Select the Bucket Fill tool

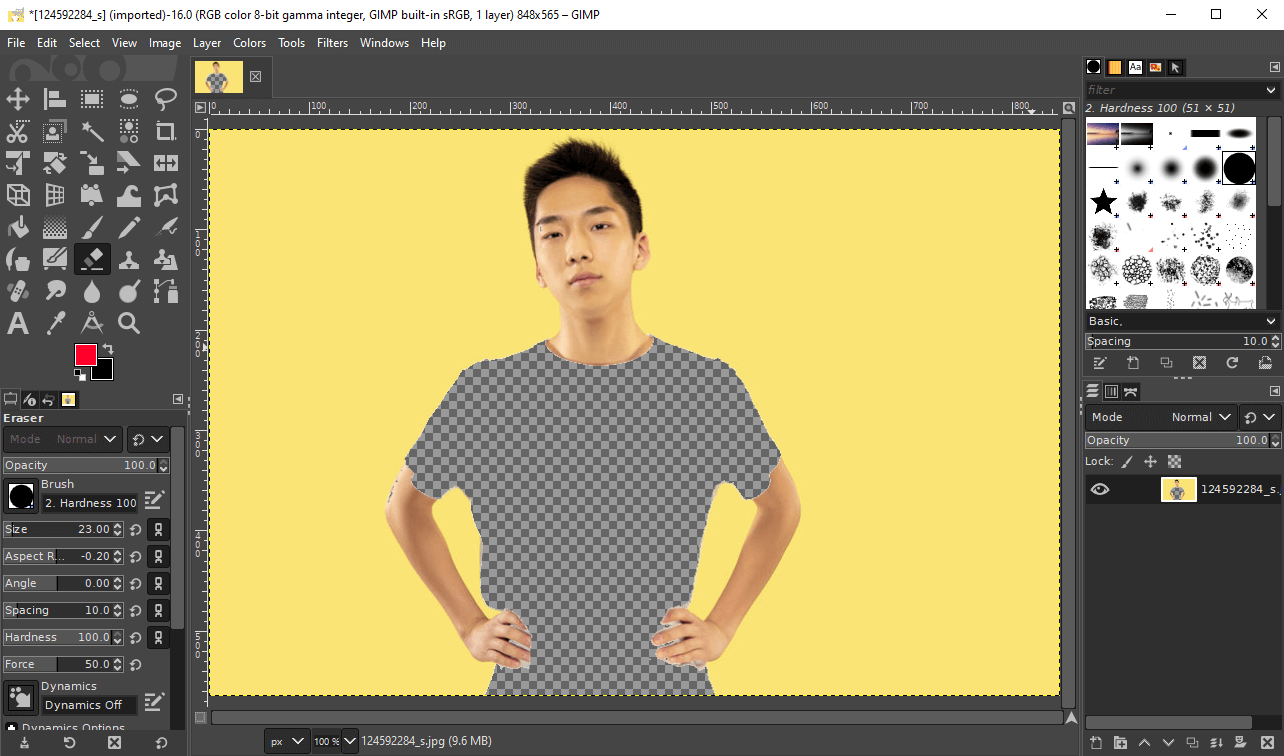click(18, 228)
